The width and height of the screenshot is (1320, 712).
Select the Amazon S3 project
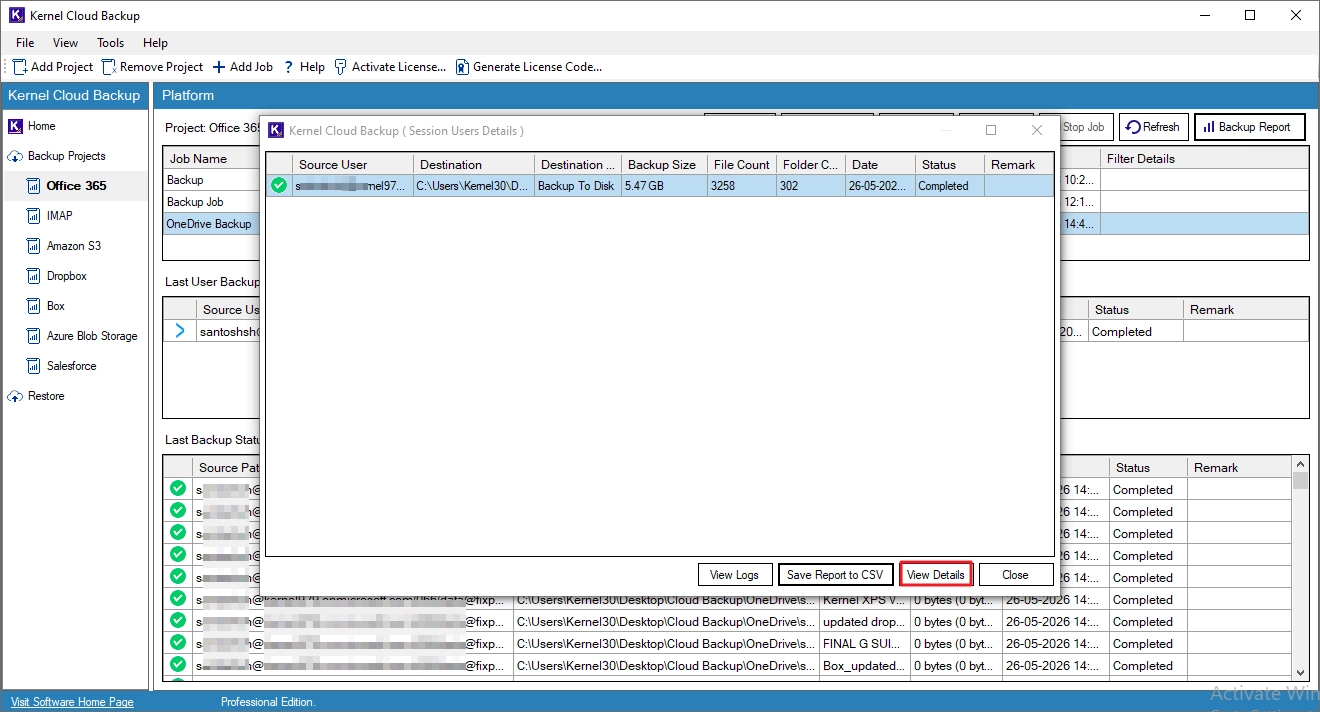click(74, 246)
